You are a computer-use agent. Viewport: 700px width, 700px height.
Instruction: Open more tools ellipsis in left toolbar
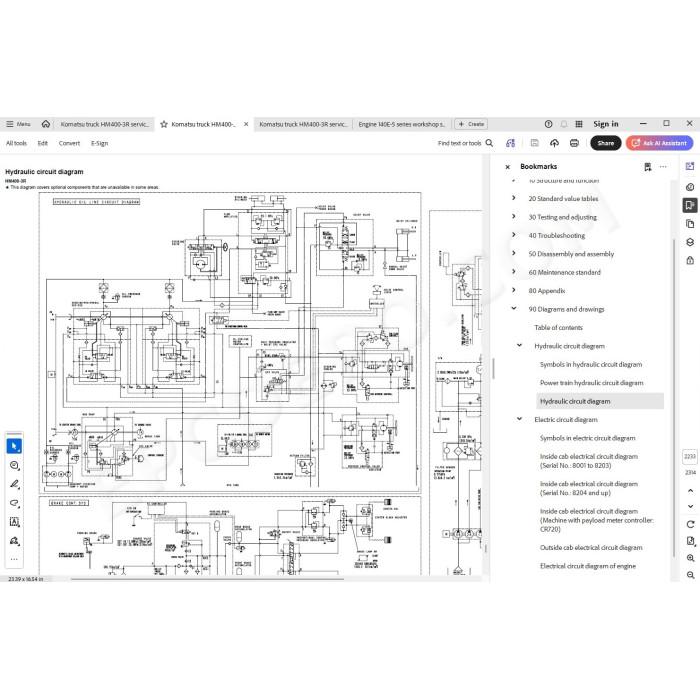click(x=14, y=559)
